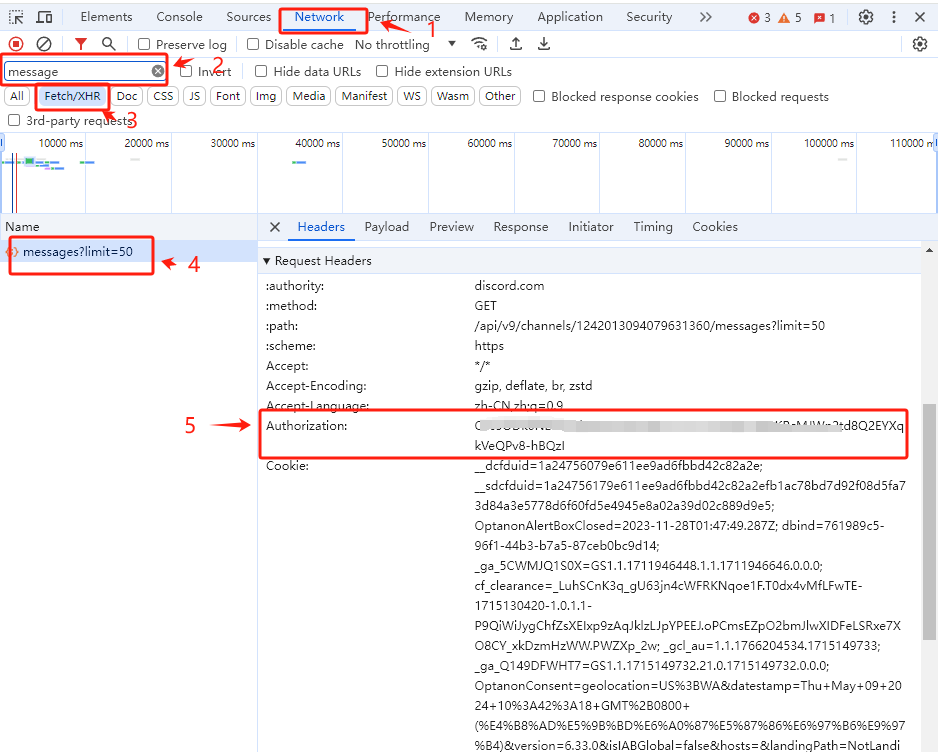Select the messages?limit=50 request
Image resolution: width=938 pixels, height=752 pixels.
click(x=80, y=250)
